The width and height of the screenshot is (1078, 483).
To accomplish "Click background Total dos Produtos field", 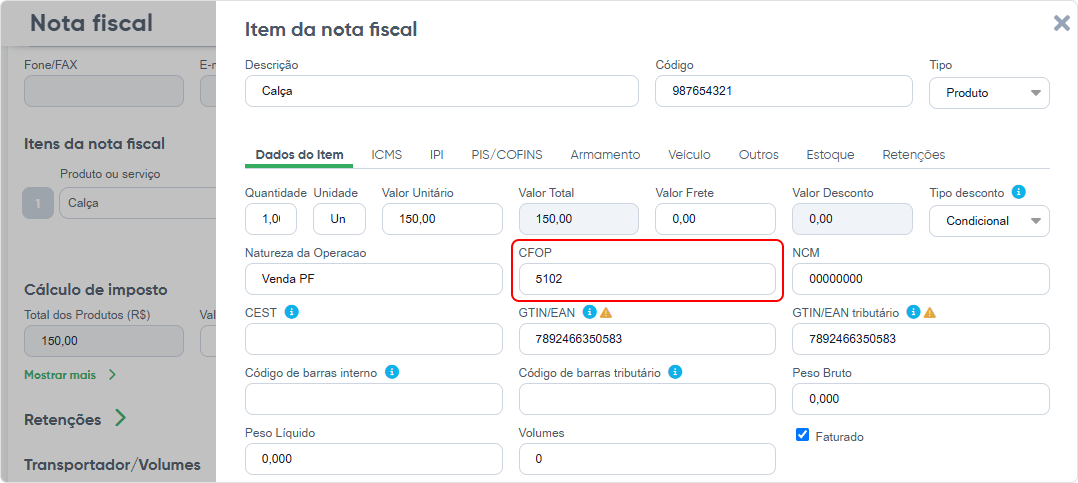I will point(104,341).
